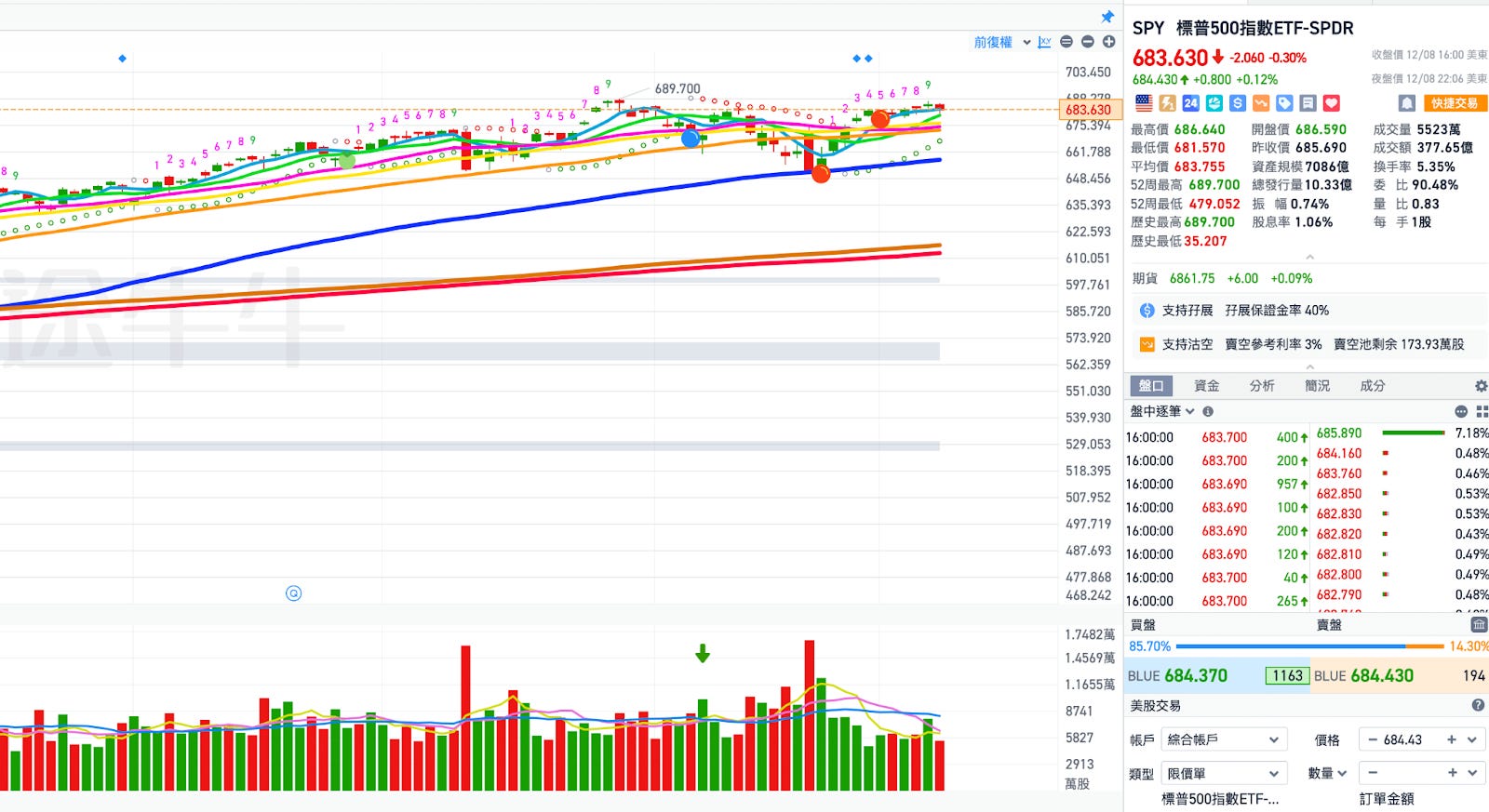Viewport: 1489px width, 812px height.
Task: Click the 685.890 price level row
Action: coord(1401,433)
